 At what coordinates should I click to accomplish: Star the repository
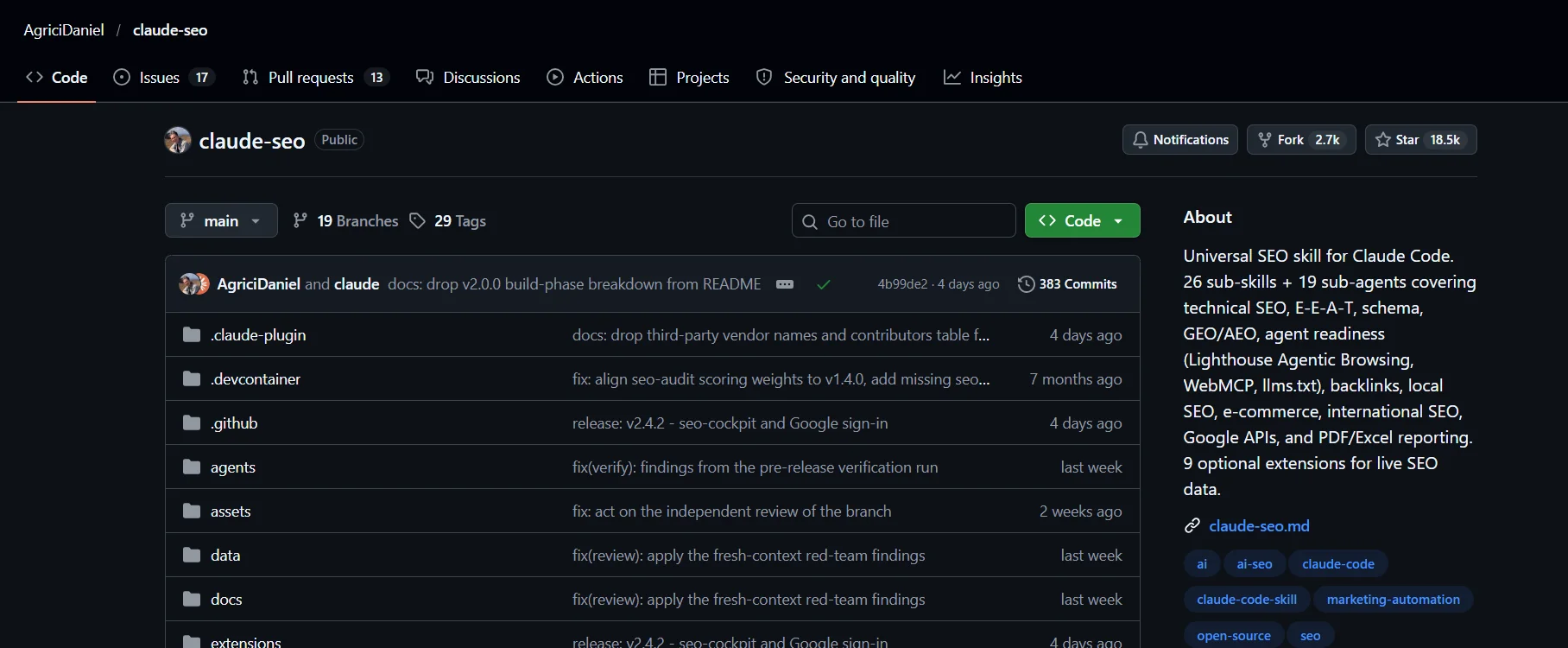click(1420, 140)
